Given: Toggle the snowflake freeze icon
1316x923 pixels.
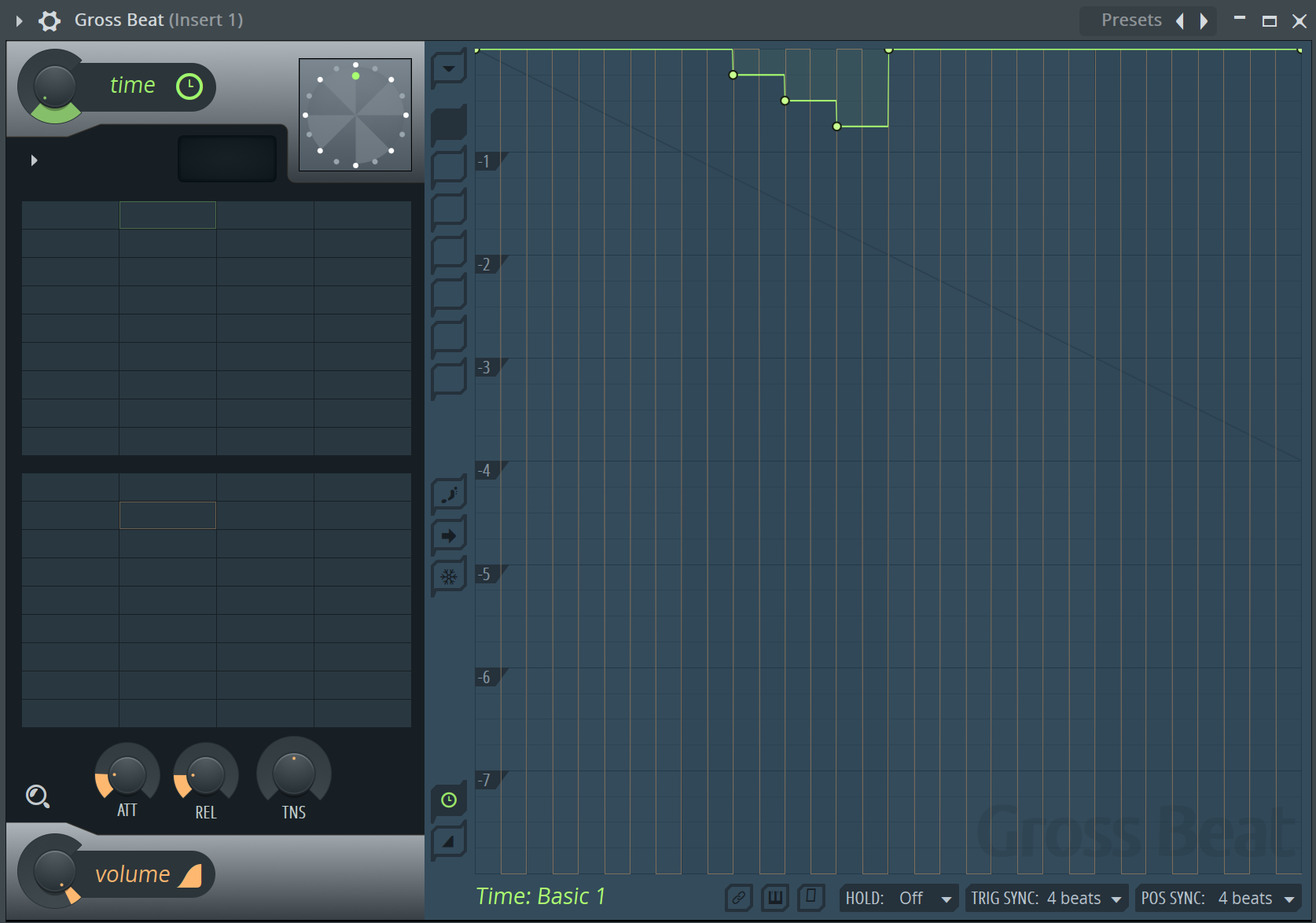Looking at the screenshot, I should pyautogui.click(x=449, y=577).
